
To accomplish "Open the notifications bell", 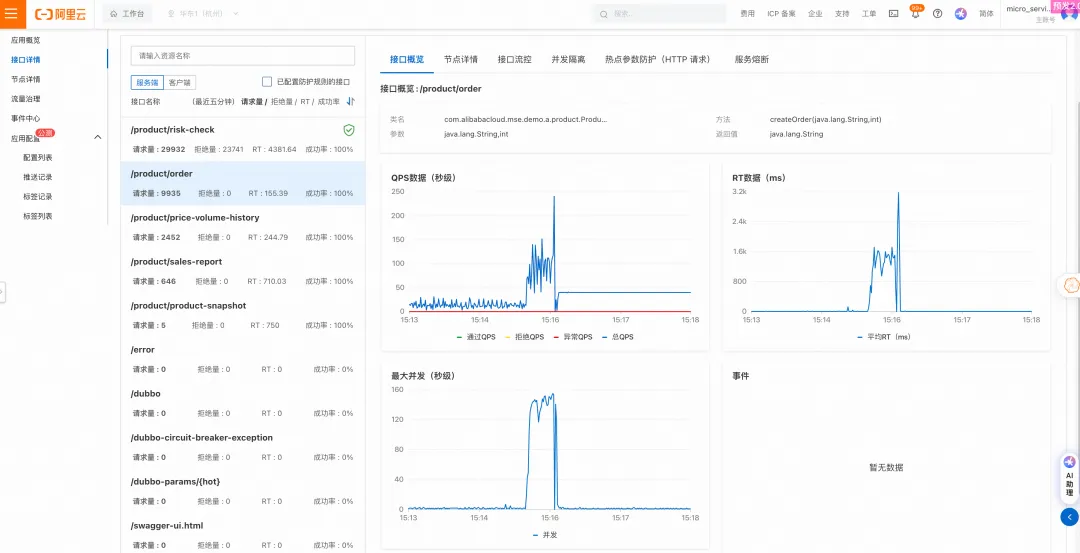I will pos(915,14).
